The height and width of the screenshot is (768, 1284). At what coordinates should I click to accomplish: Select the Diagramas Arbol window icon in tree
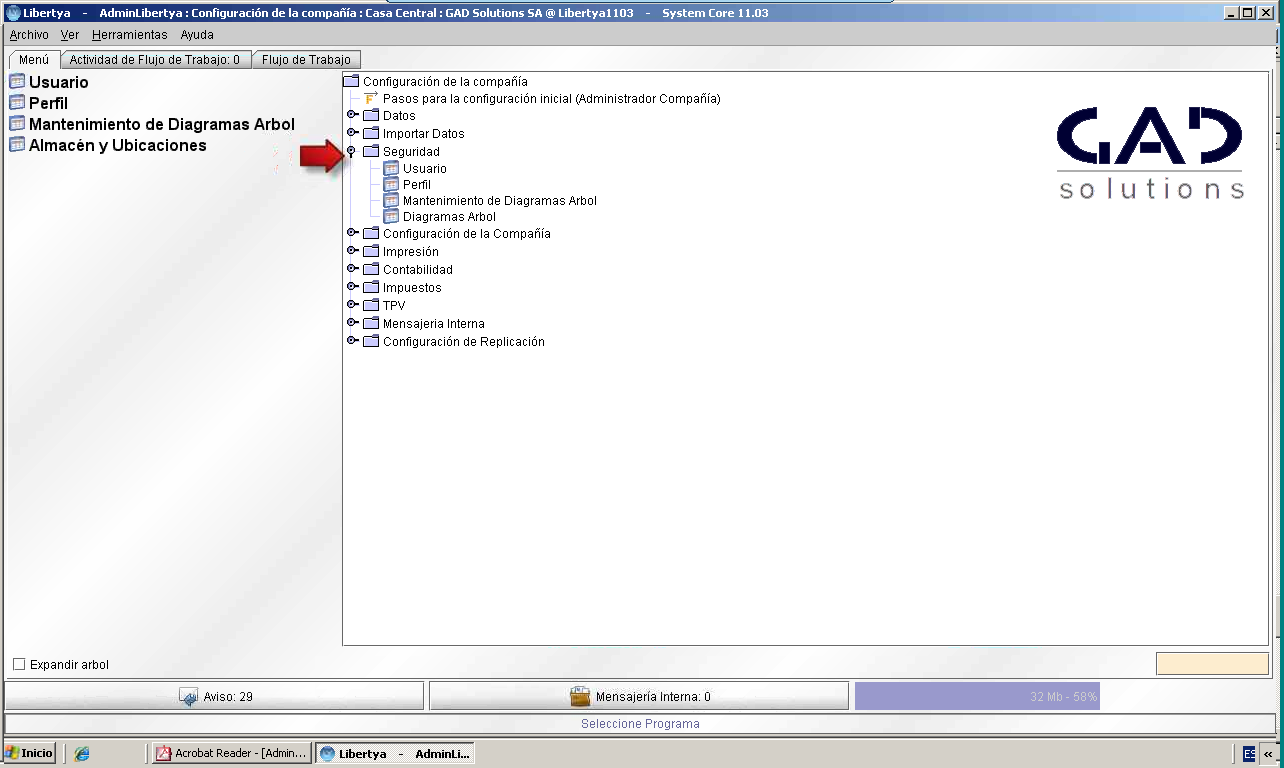tap(391, 216)
